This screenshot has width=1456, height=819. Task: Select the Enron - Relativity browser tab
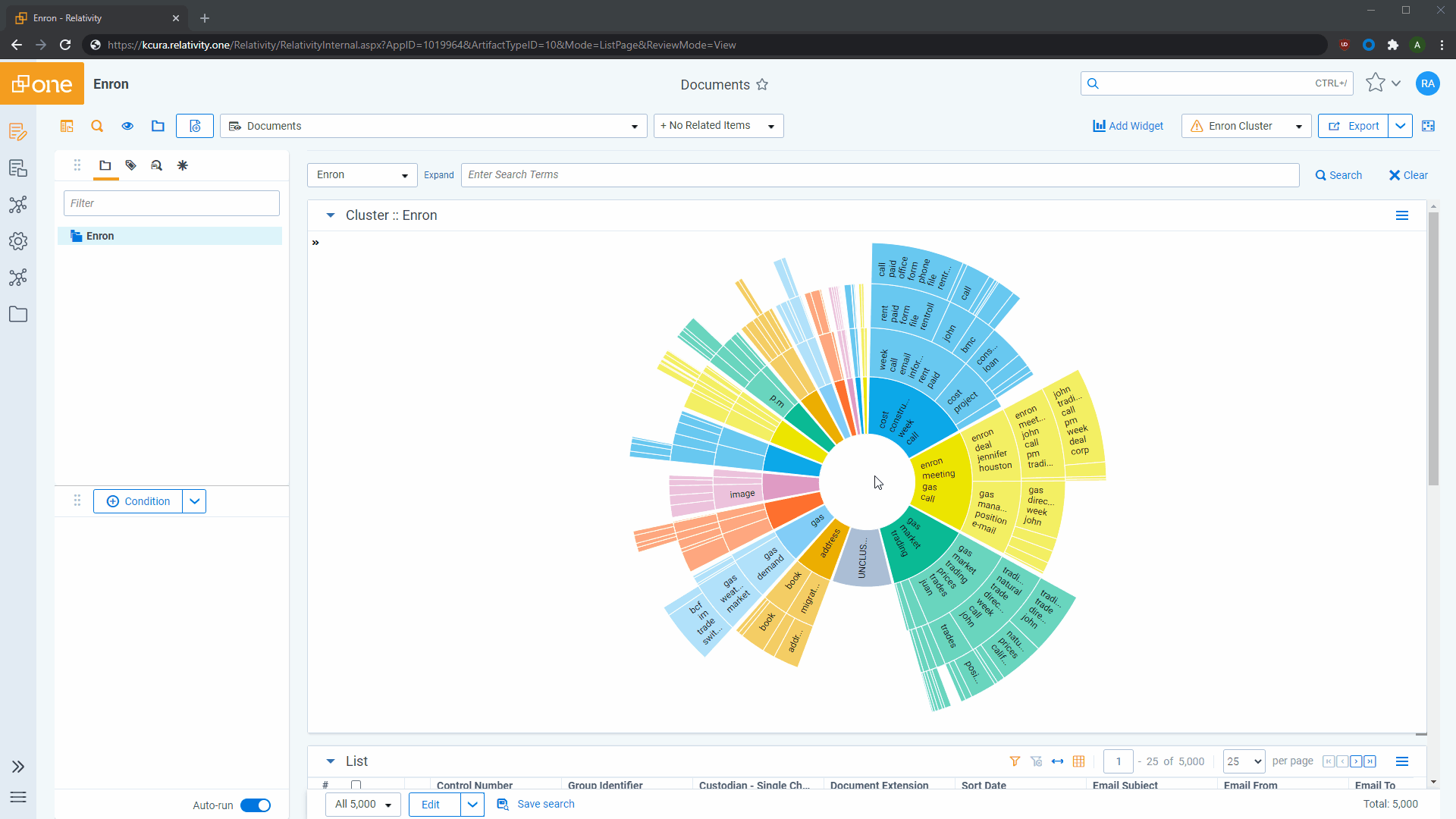coord(91,17)
